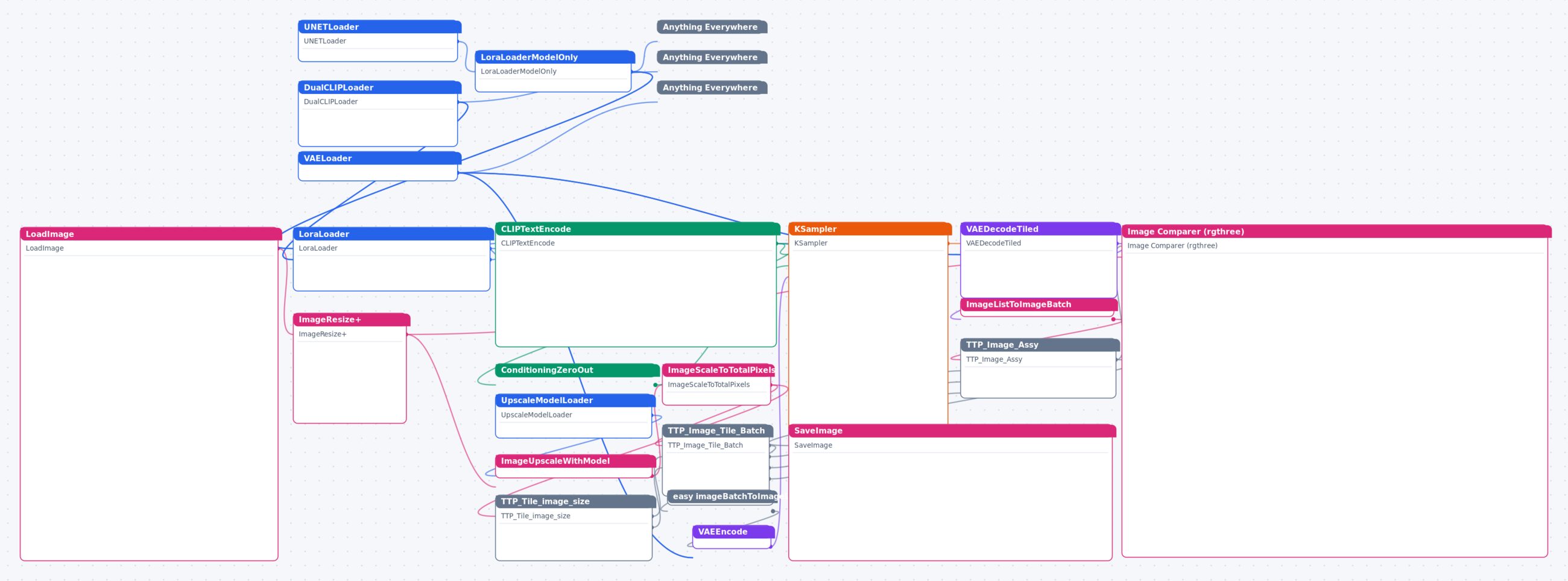Select the SaveImage node header

tap(952, 432)
